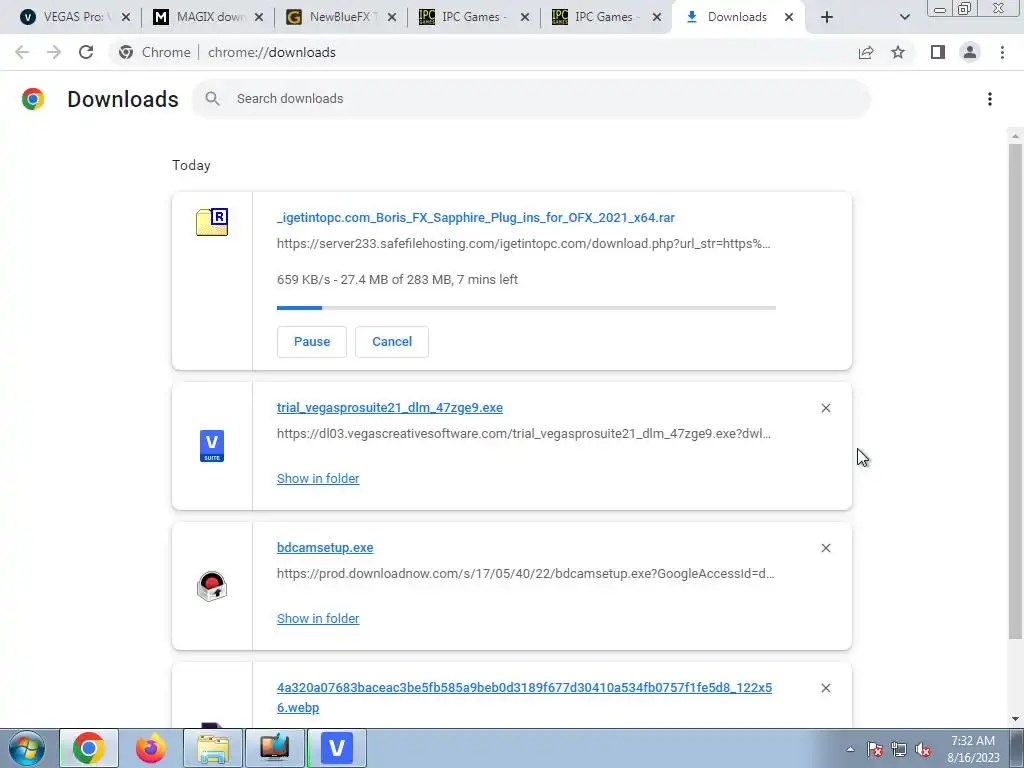This screenshot has width=1024, height=768.
Task: Open Windows Explorer from the taskbar
Action: 213,748
